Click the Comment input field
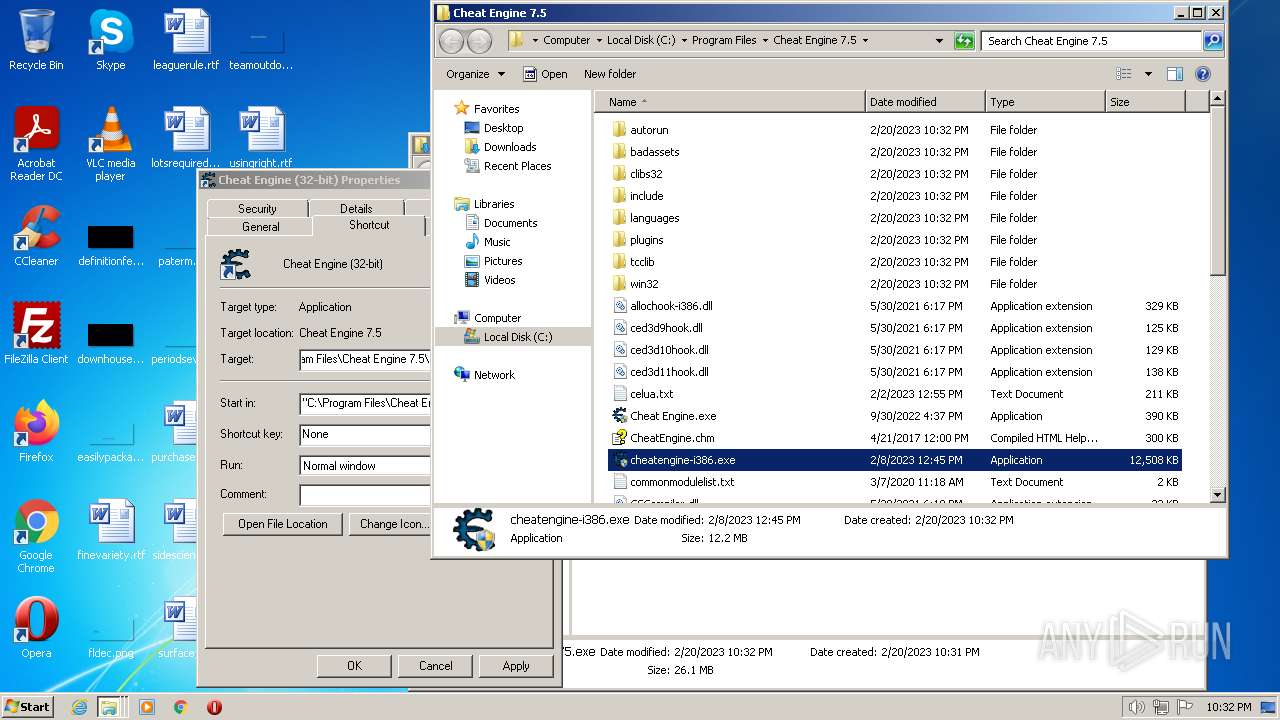The height and width of the screenshot is (720, 1280). click(365, 495)
